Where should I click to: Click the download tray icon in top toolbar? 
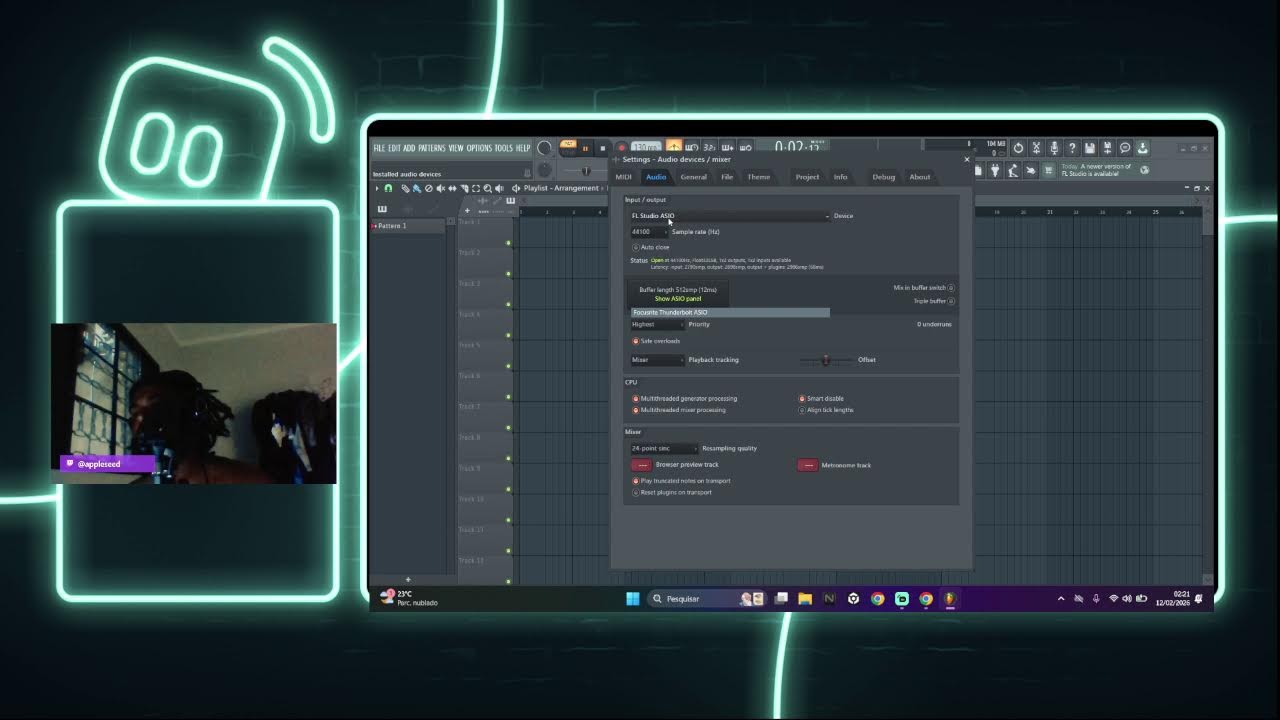click(1142, 148)
